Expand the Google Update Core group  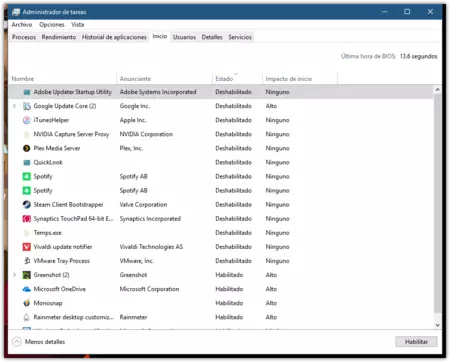click(14, 106)
